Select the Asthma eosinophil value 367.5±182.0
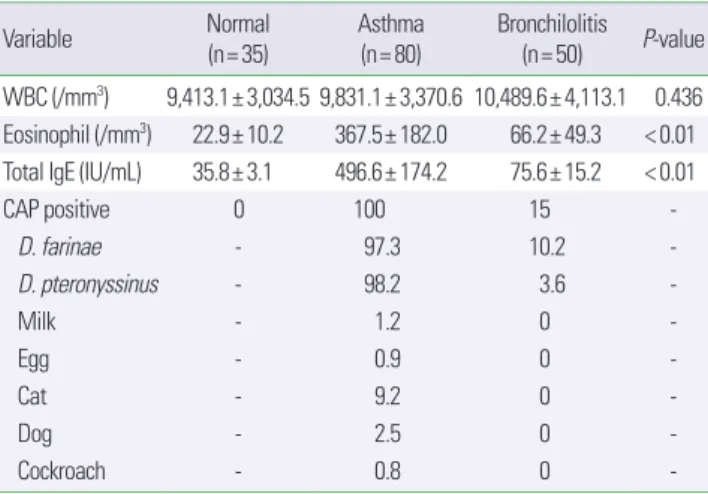 [391, 135]
